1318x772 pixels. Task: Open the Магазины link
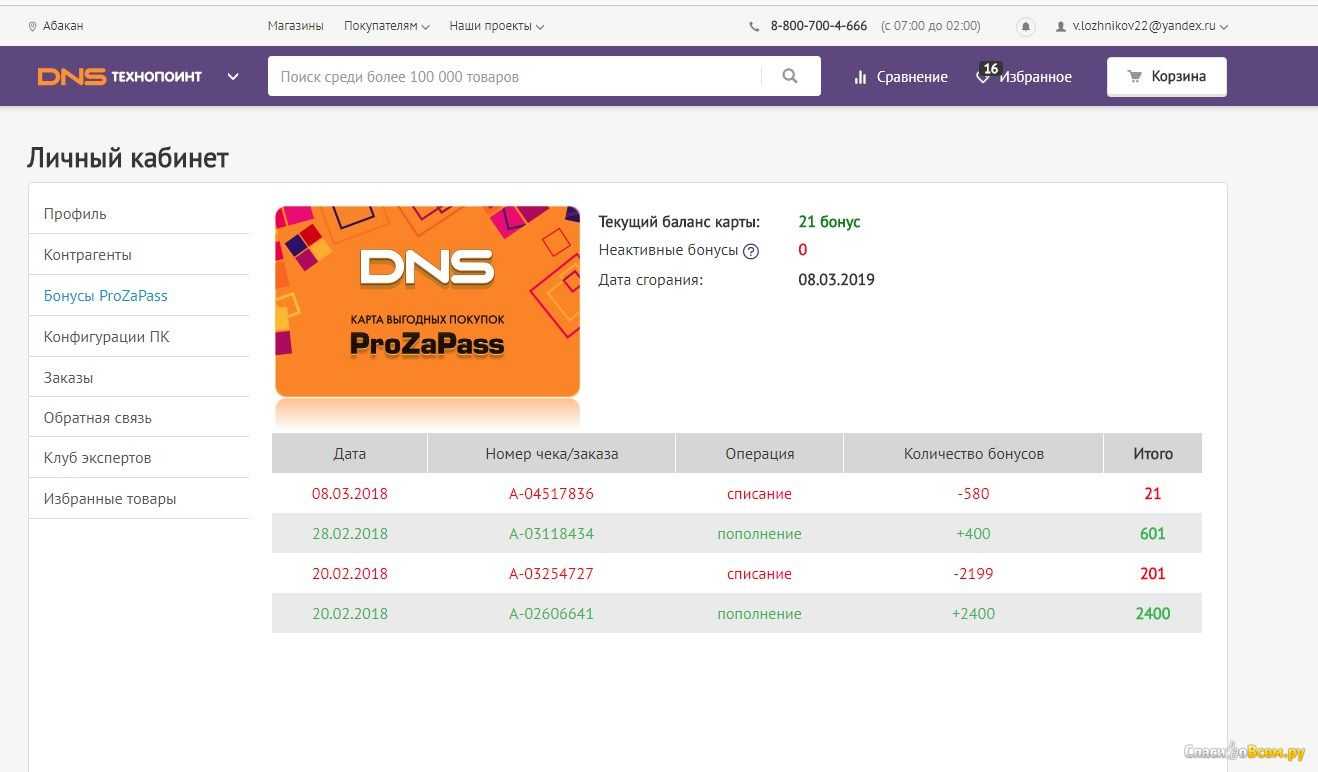[296, 26]
